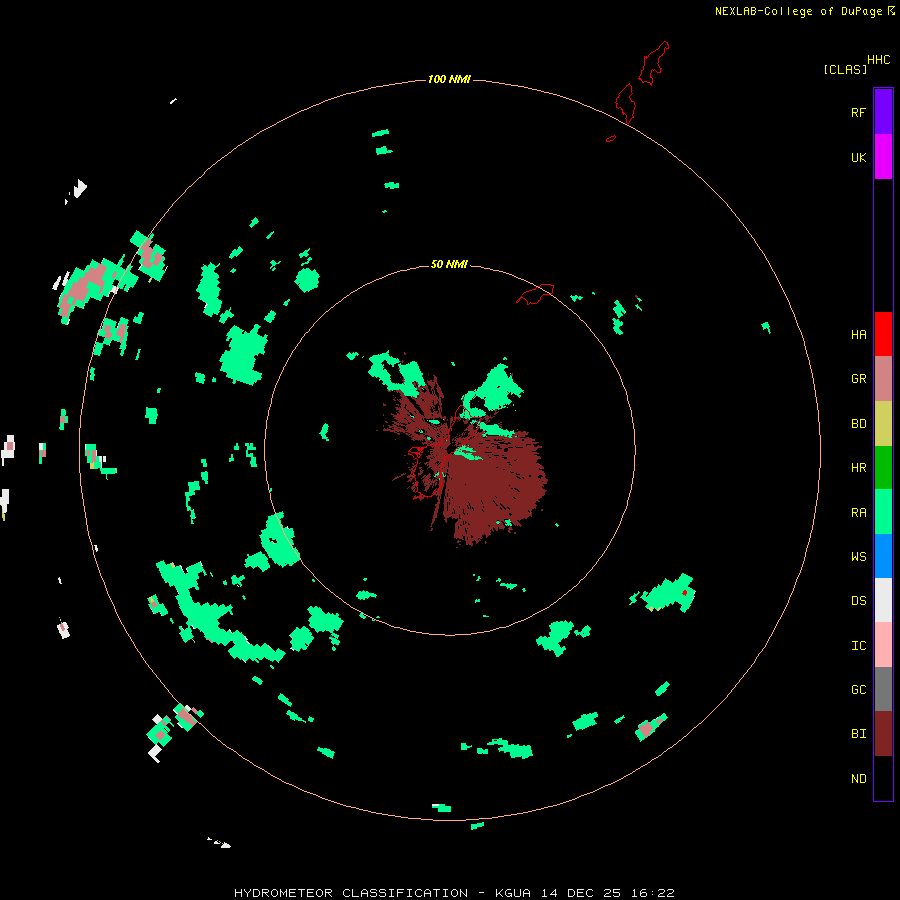Click the RF purple legend swatch
Viewport: 900px width, 900px height.
pyautogui.click(x=883, y=112)
